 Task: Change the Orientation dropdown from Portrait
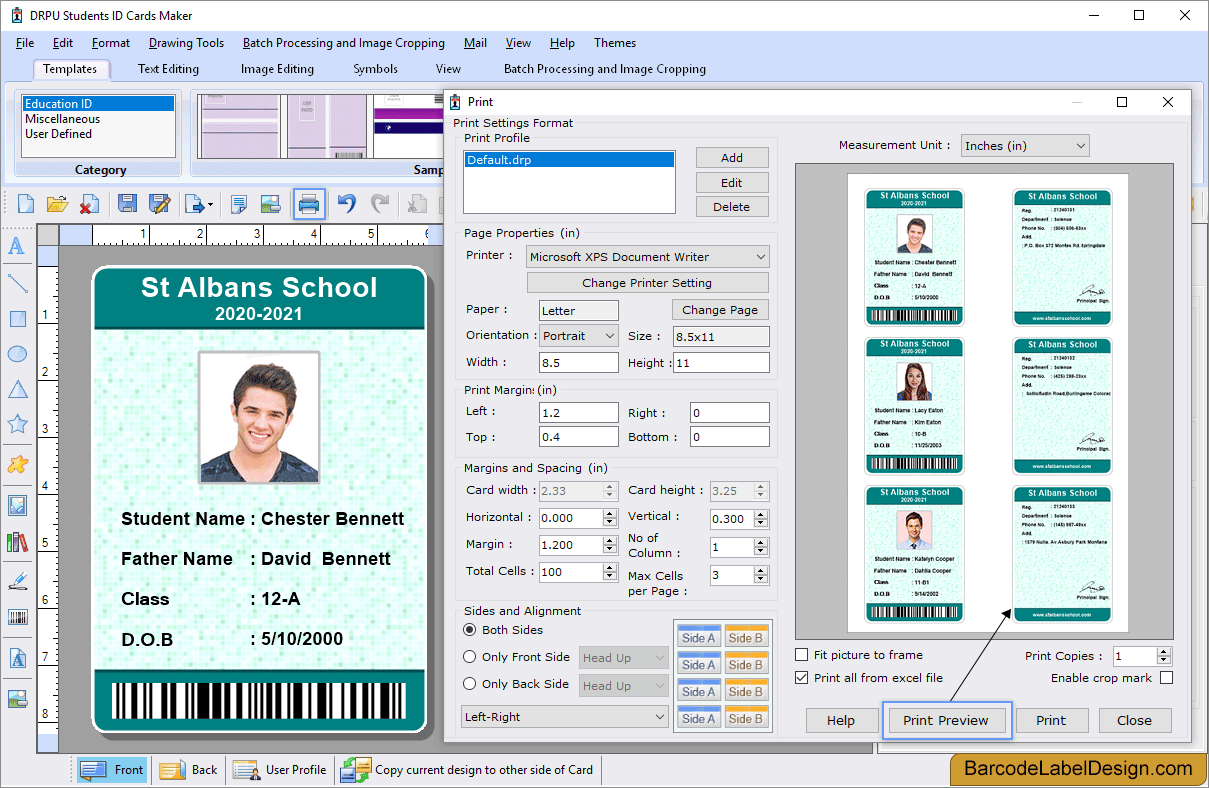coord(578,336)
